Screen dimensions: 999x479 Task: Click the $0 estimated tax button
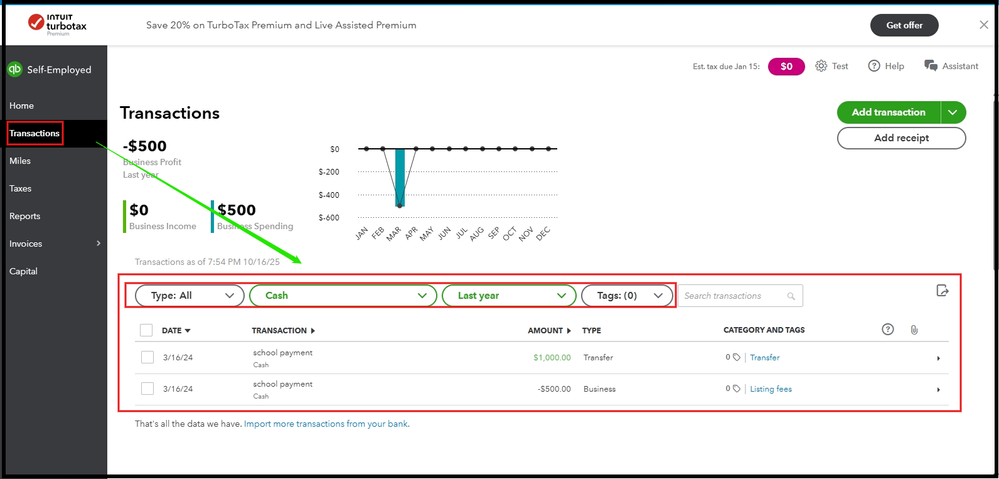786,66
